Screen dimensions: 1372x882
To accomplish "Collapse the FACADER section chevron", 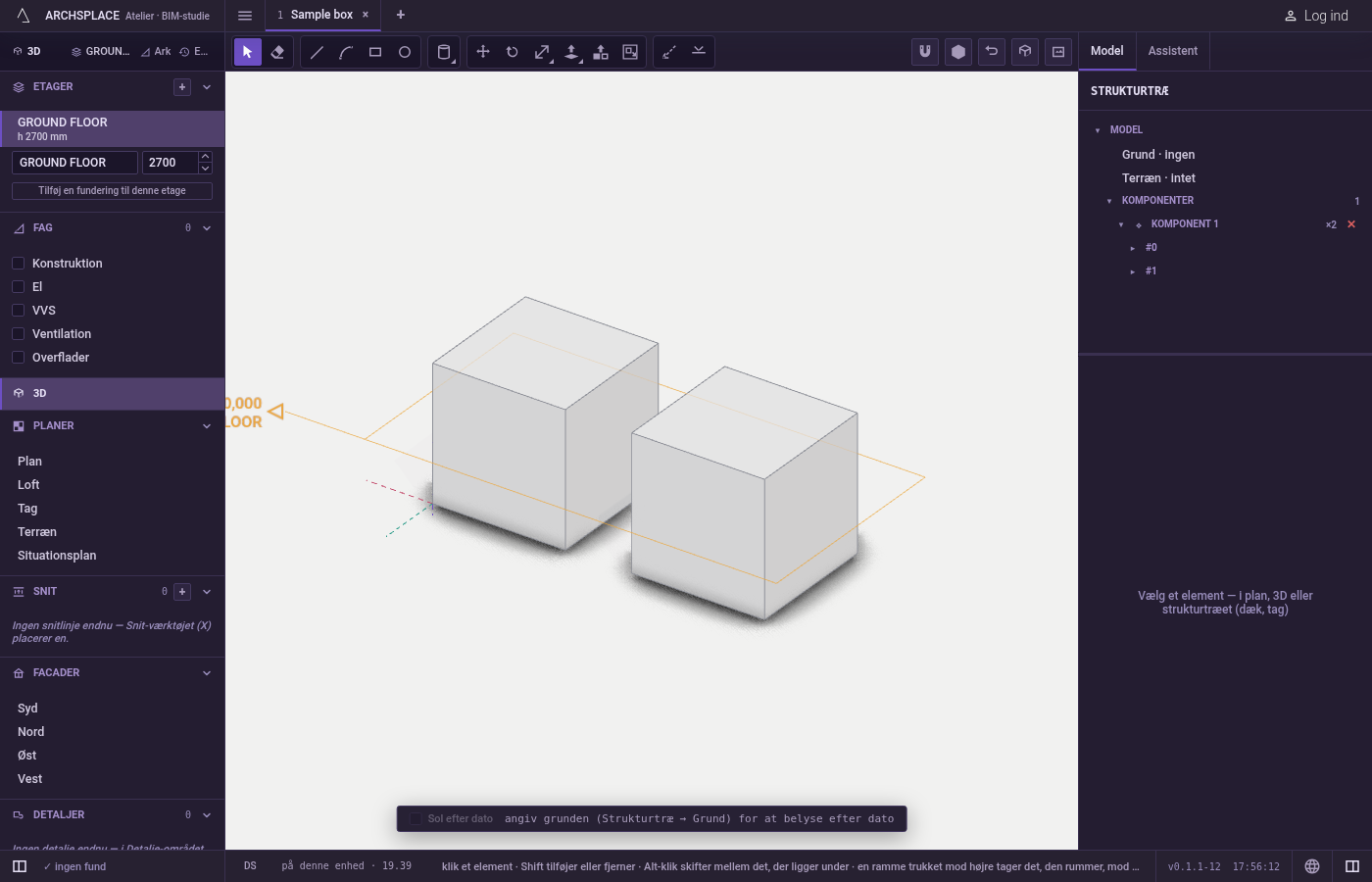I will click(x=207, y=673).
